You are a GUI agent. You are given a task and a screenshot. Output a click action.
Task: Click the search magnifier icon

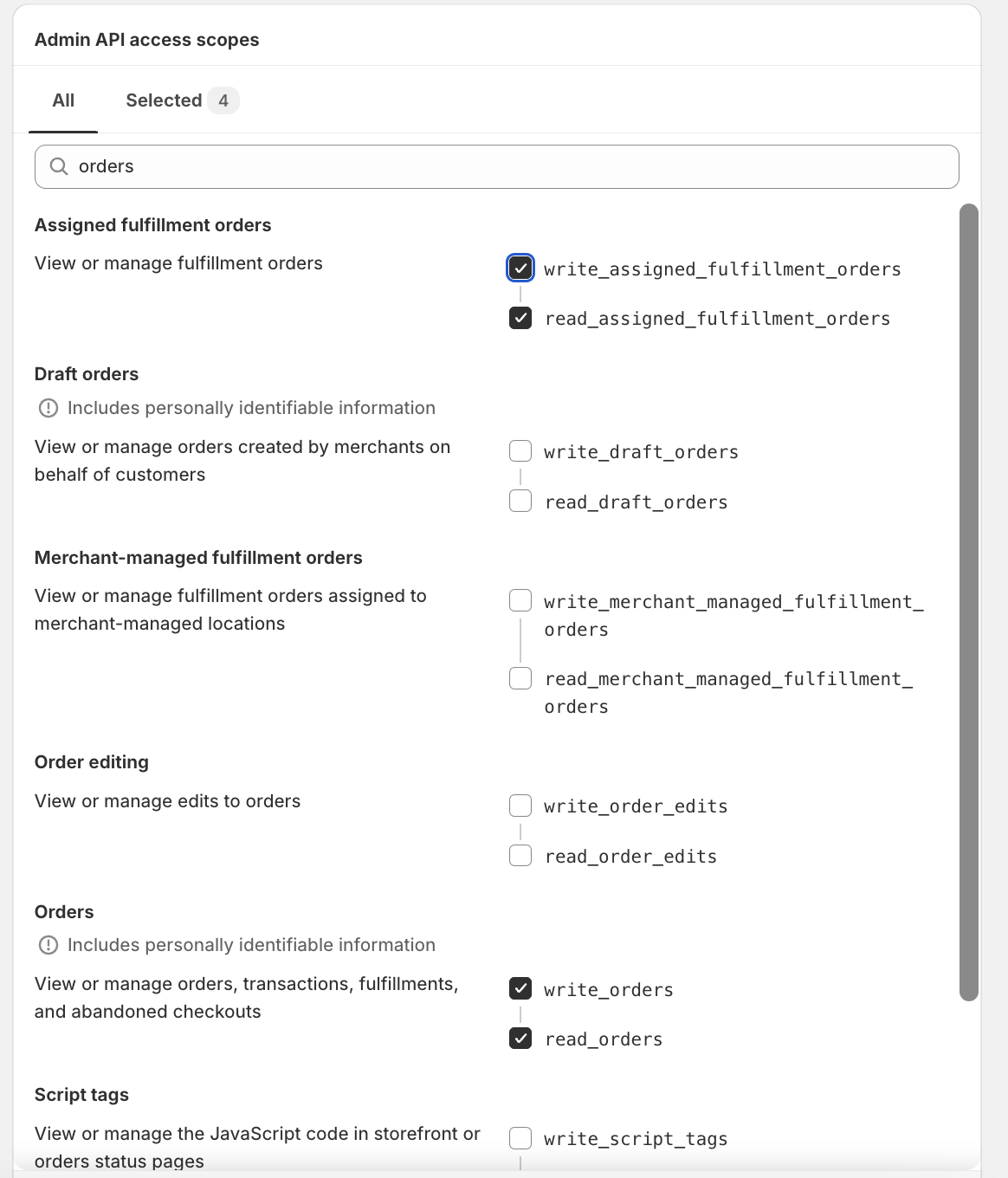[59, 166]
